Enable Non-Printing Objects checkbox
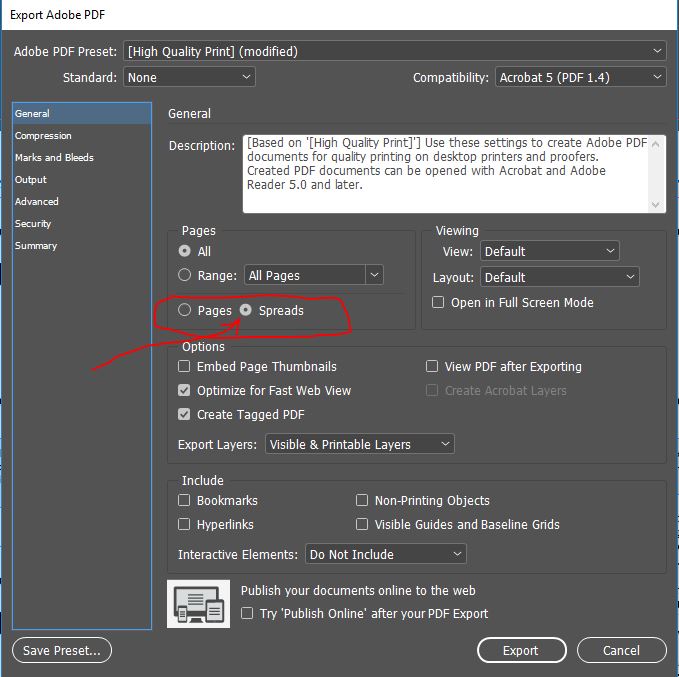Viewport: 679px width, 677px height. click(362, 500)
